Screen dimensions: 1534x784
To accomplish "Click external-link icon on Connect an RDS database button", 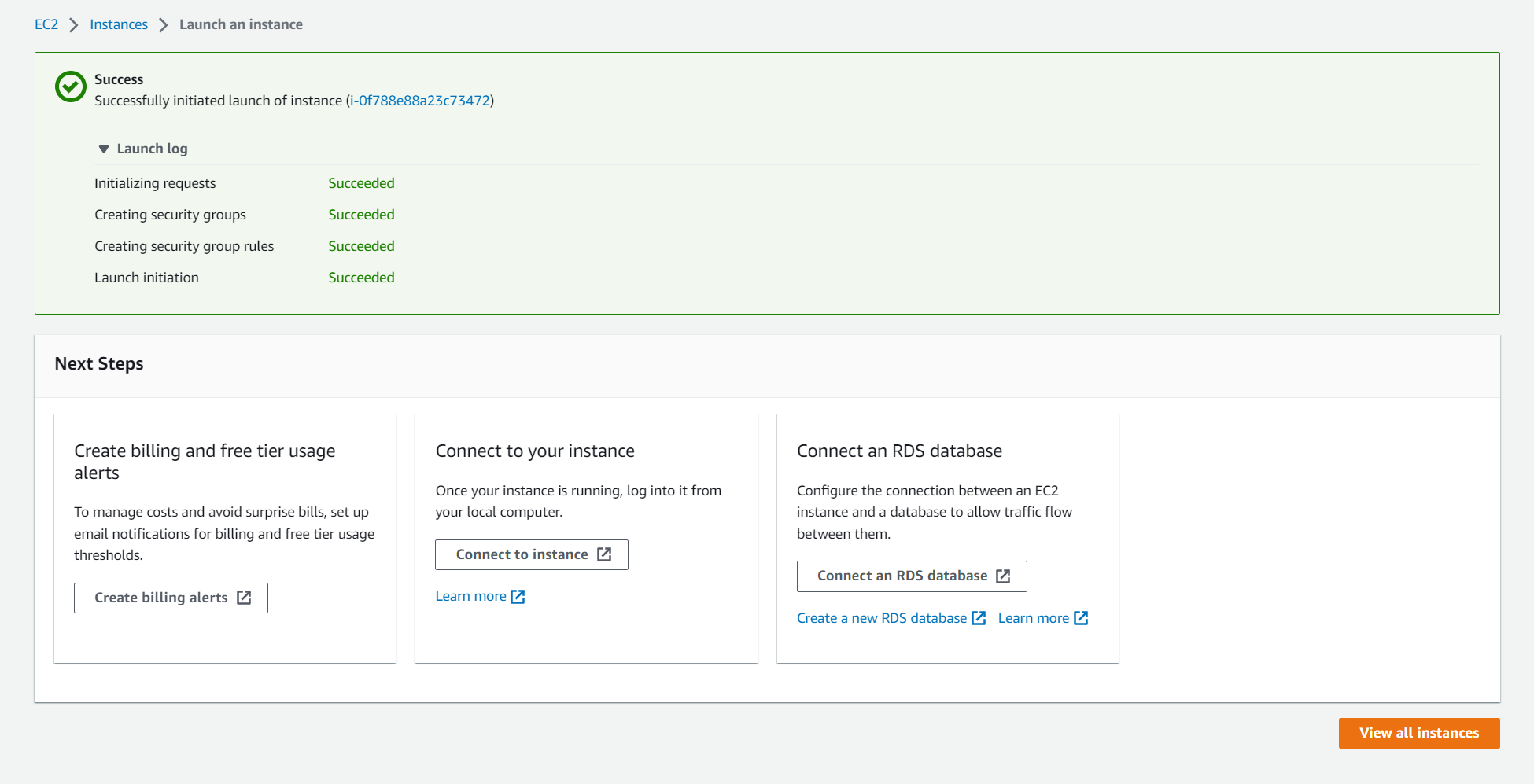I will point(1003,576).
